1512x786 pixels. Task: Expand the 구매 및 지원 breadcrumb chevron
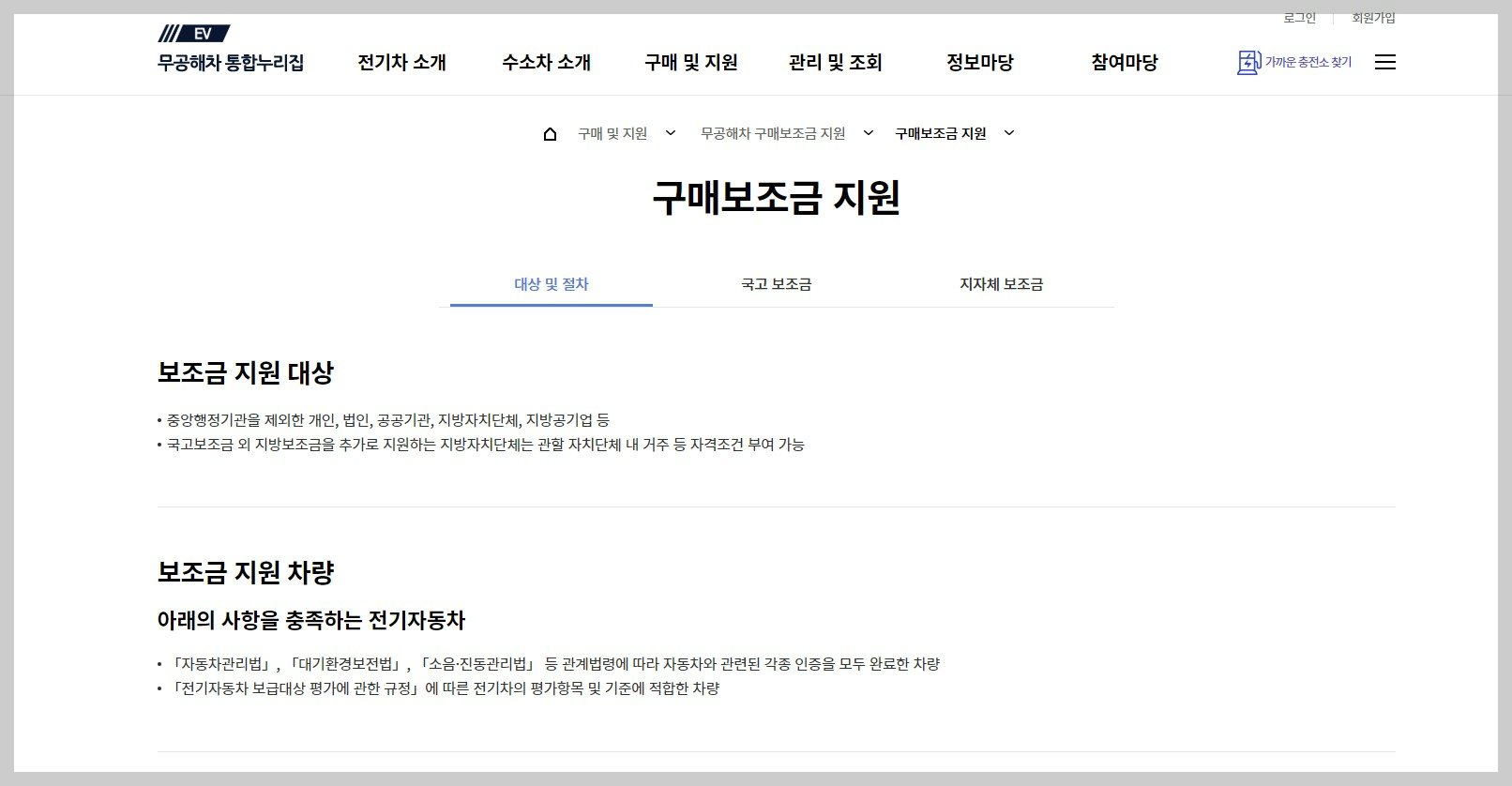(670, 133)
